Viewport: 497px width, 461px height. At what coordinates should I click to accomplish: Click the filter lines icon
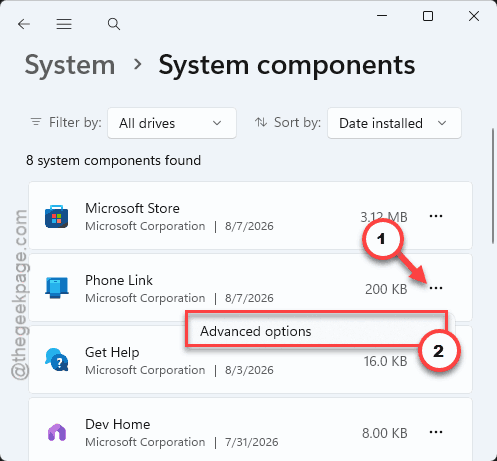(x=36, y=122)
